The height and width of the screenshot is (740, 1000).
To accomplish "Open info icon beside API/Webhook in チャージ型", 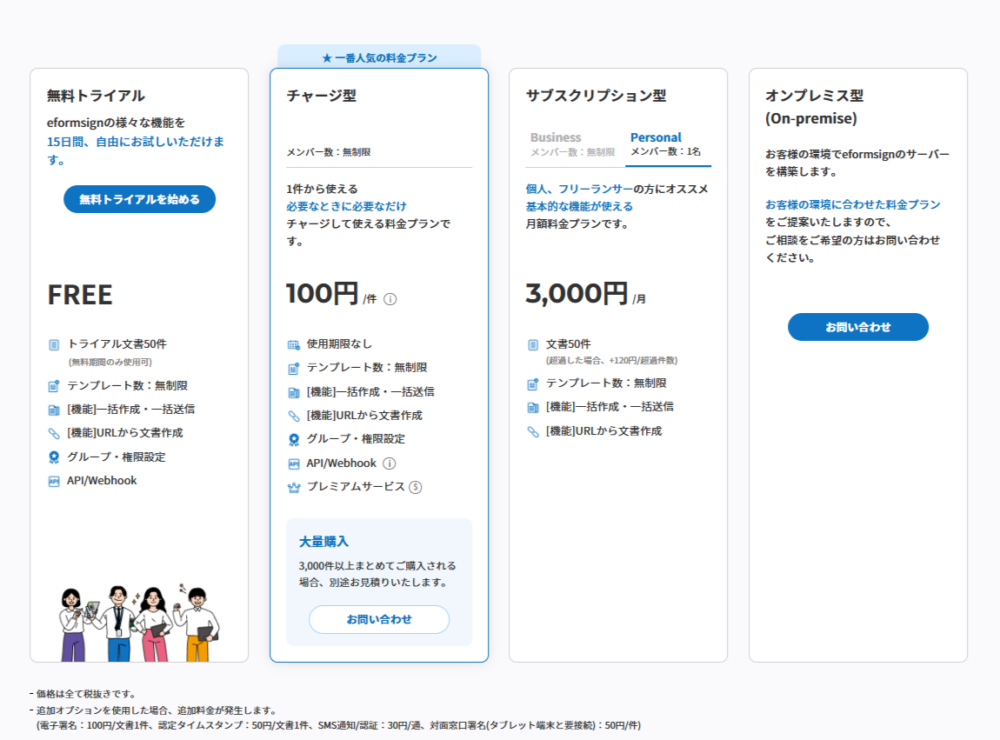I will (389, 463).
